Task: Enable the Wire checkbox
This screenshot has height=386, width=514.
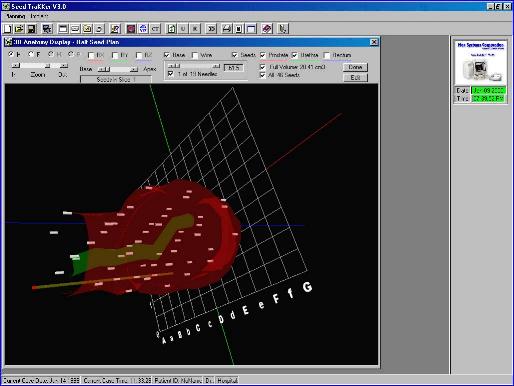Action: tap(195, 55)
